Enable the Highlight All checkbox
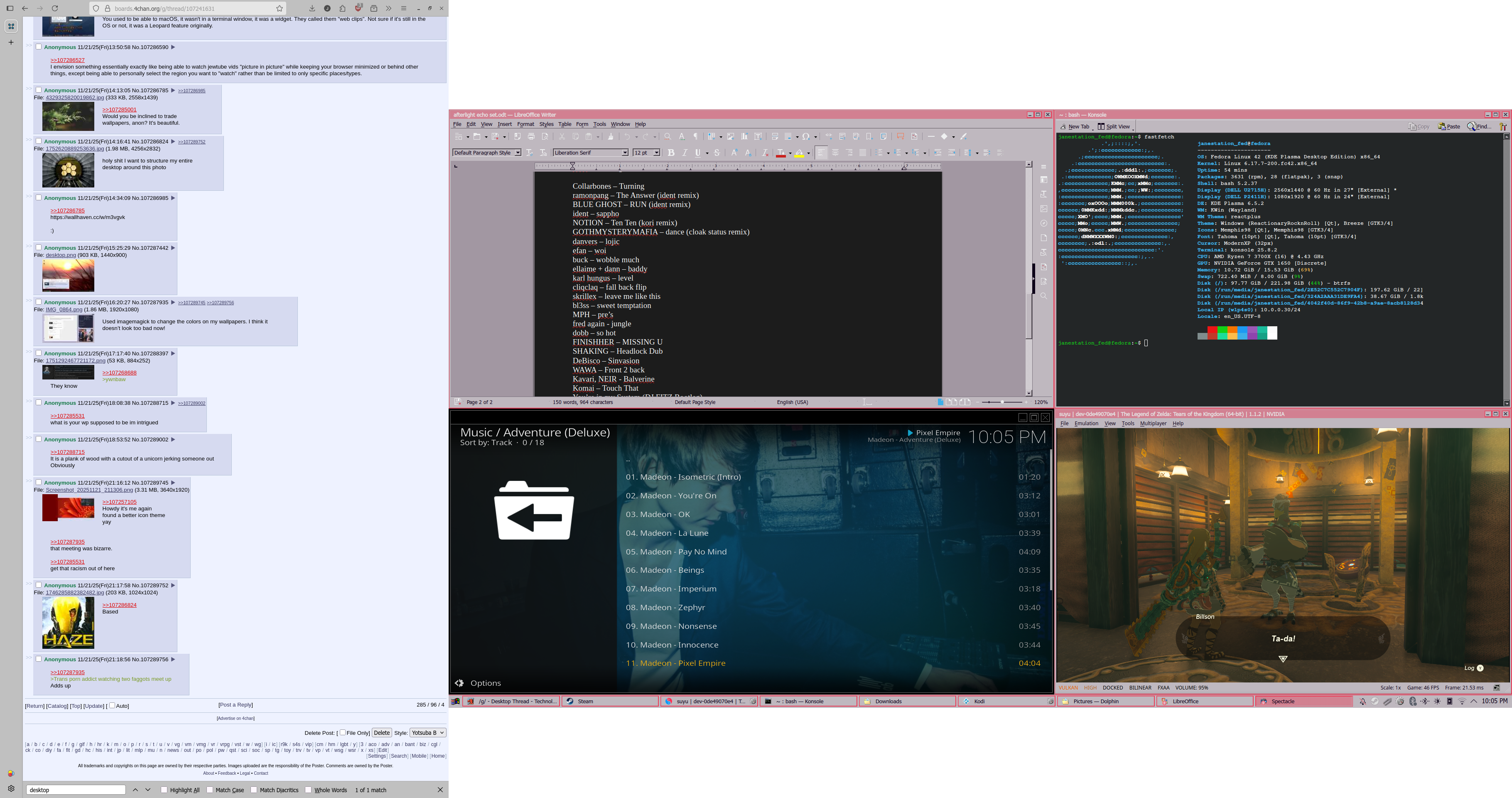 164,790
